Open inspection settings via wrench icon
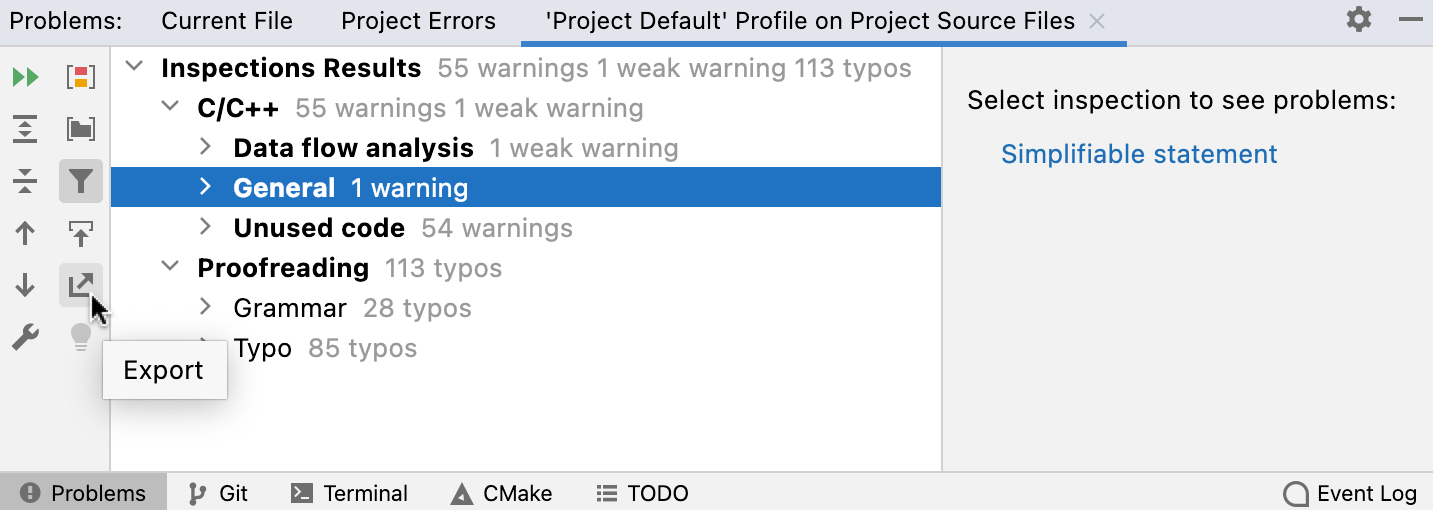Viewport: 1433px width, 510px height. (x=25, y=338)
